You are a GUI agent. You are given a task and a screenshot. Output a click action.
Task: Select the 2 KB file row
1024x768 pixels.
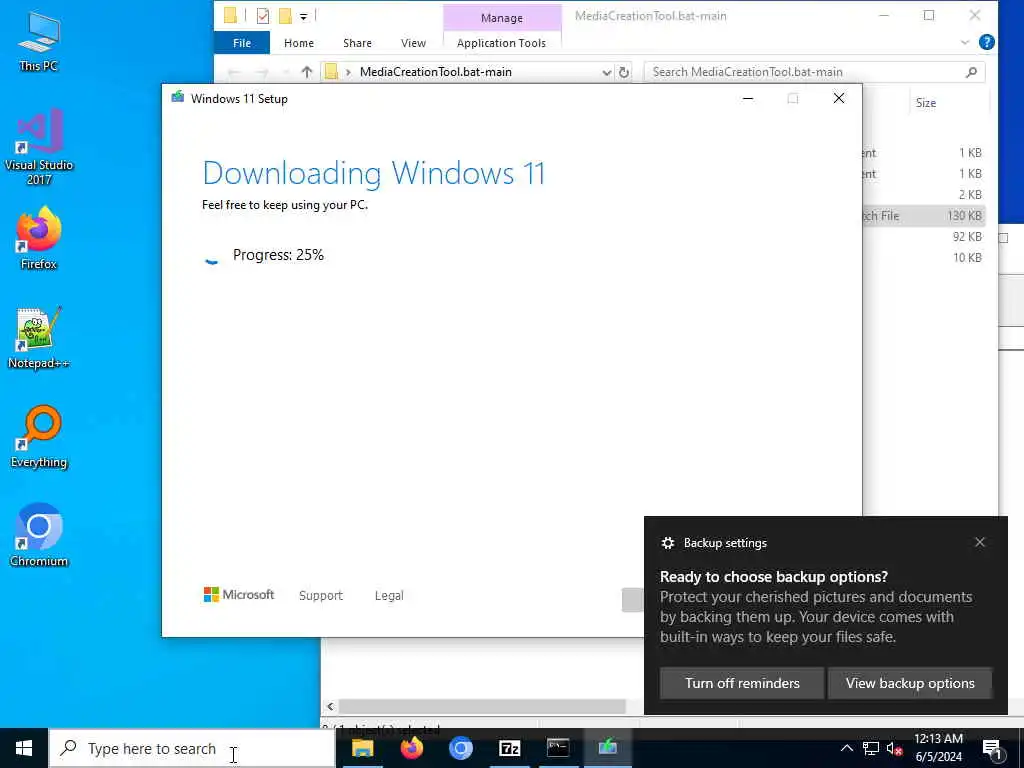[923, 195]
